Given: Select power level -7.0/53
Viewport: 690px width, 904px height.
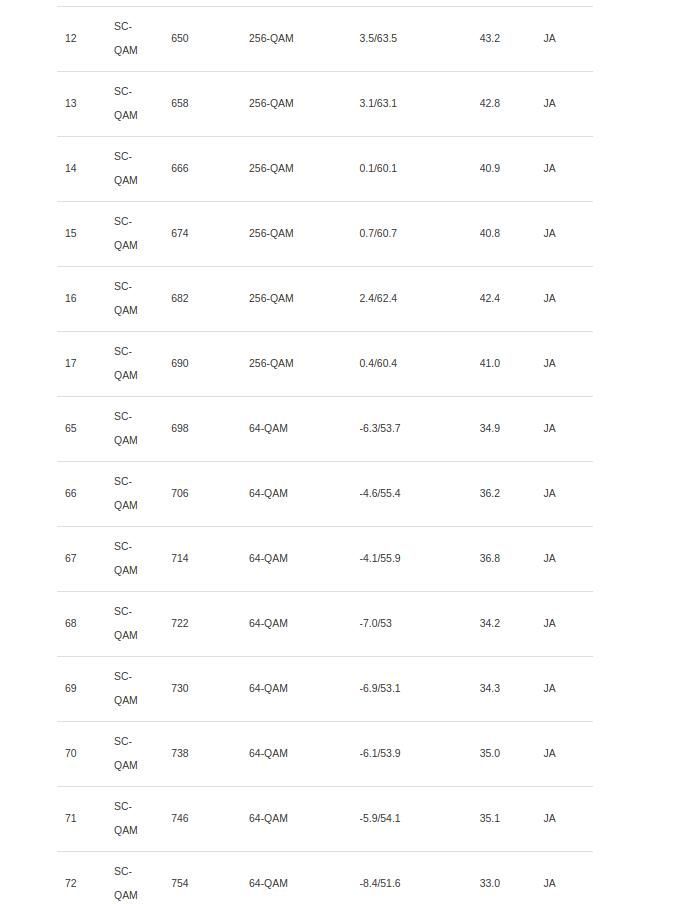Looking at the screenshot, I should coord(375,623).
